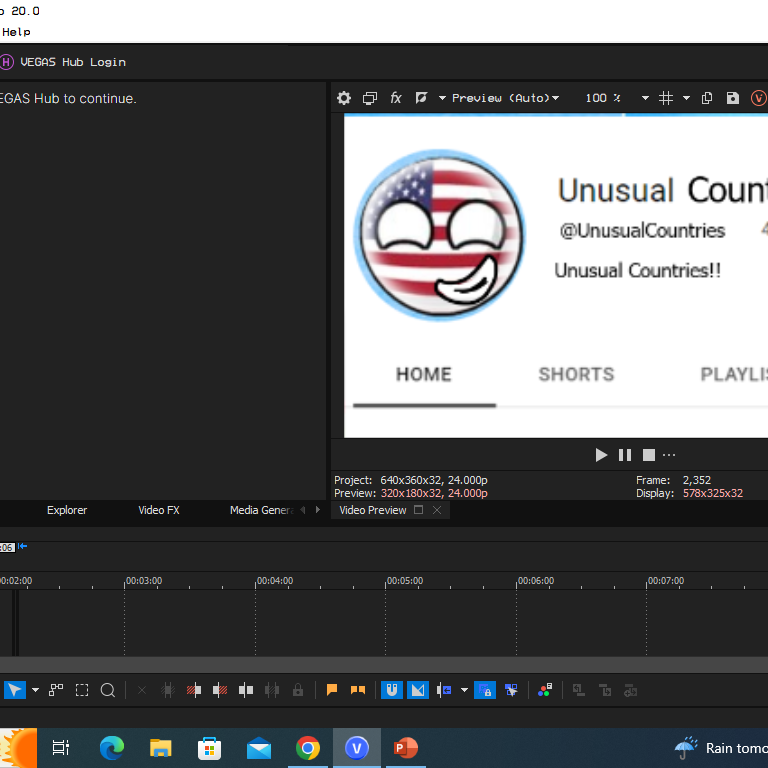Play the video preview

point(601,455)
